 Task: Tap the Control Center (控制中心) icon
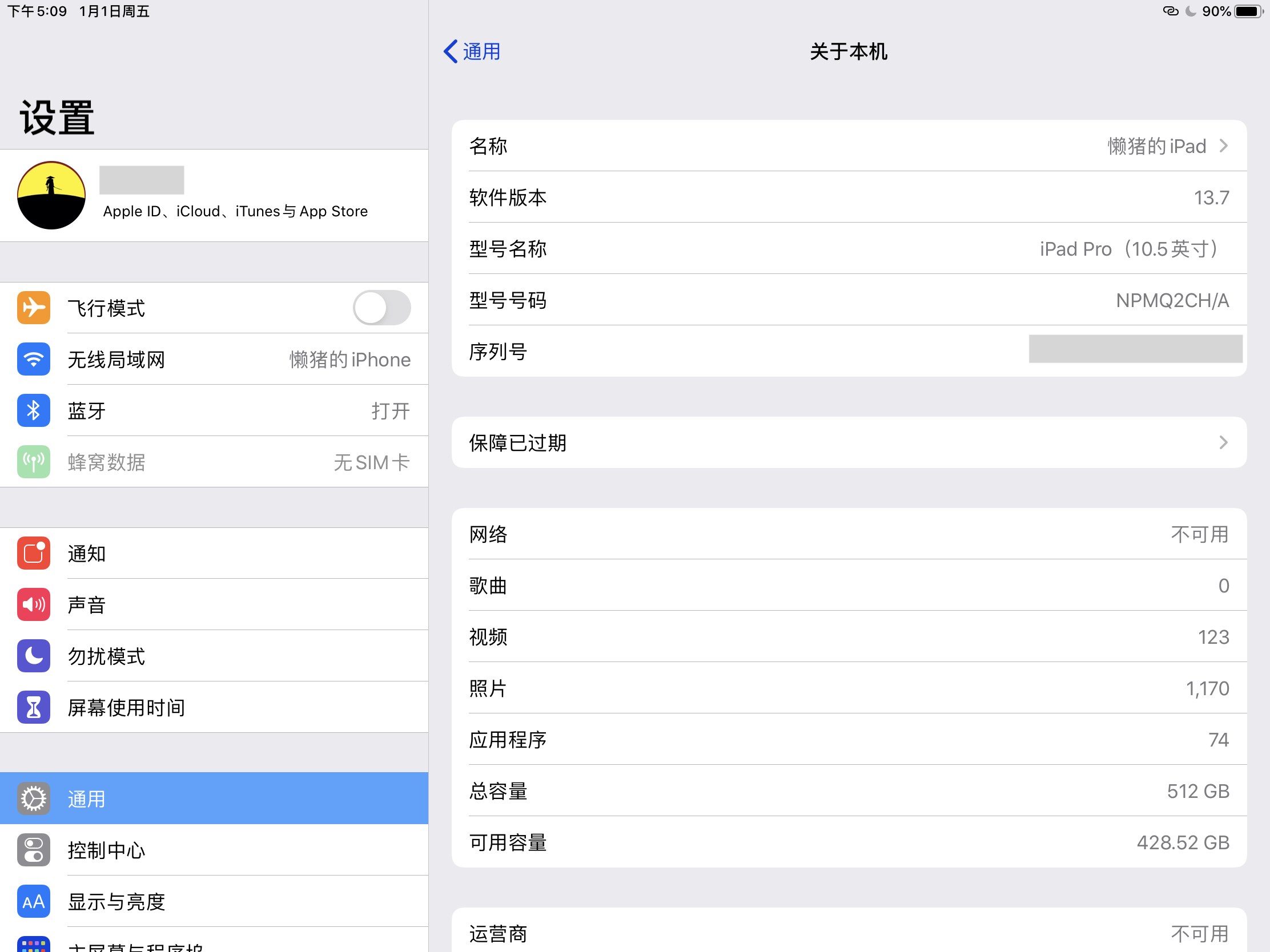tap(33, 850)
